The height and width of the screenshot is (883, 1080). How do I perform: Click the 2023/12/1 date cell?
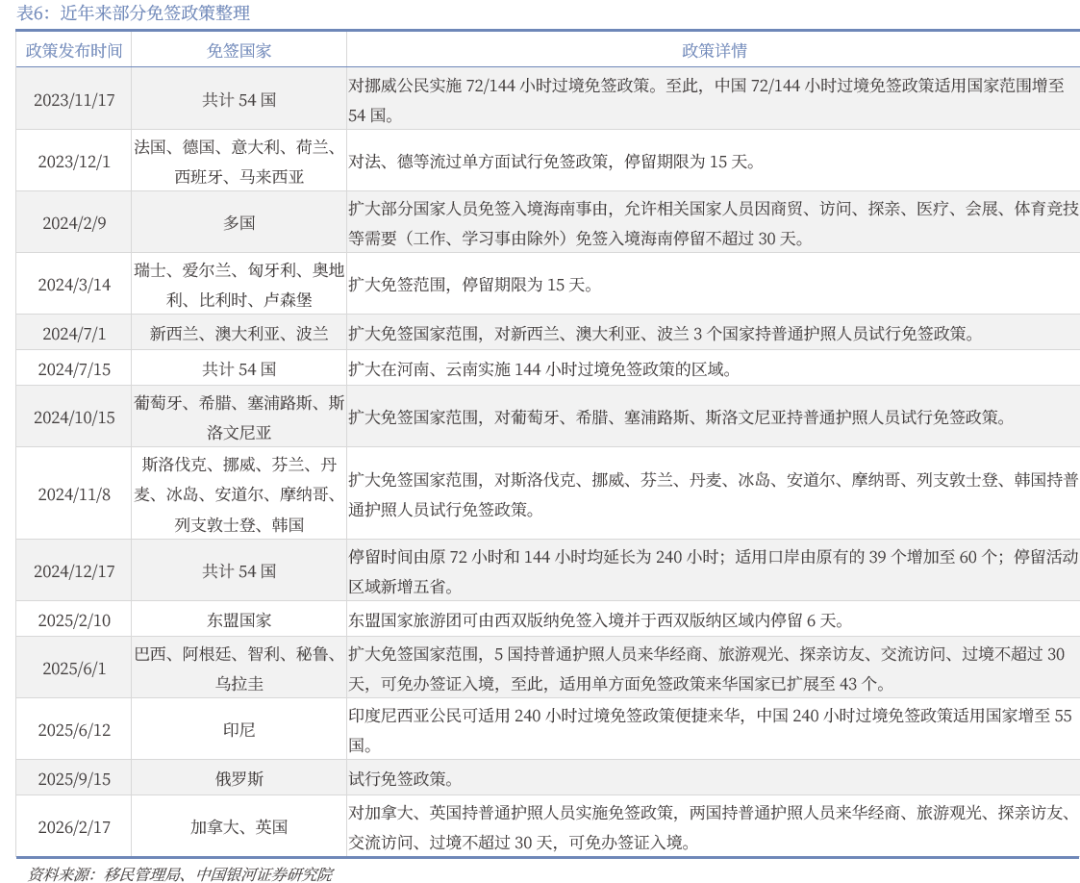tap(74, 162)
